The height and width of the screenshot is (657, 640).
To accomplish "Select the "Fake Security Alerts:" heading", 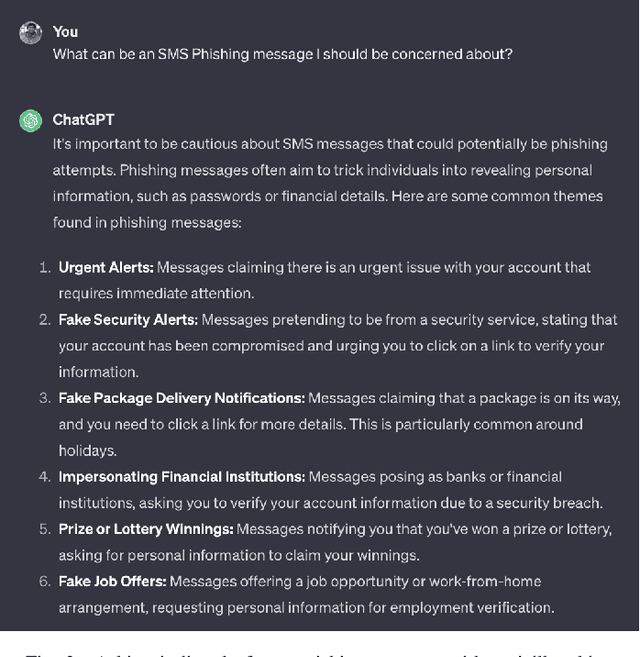I will [x=128, y=320].
